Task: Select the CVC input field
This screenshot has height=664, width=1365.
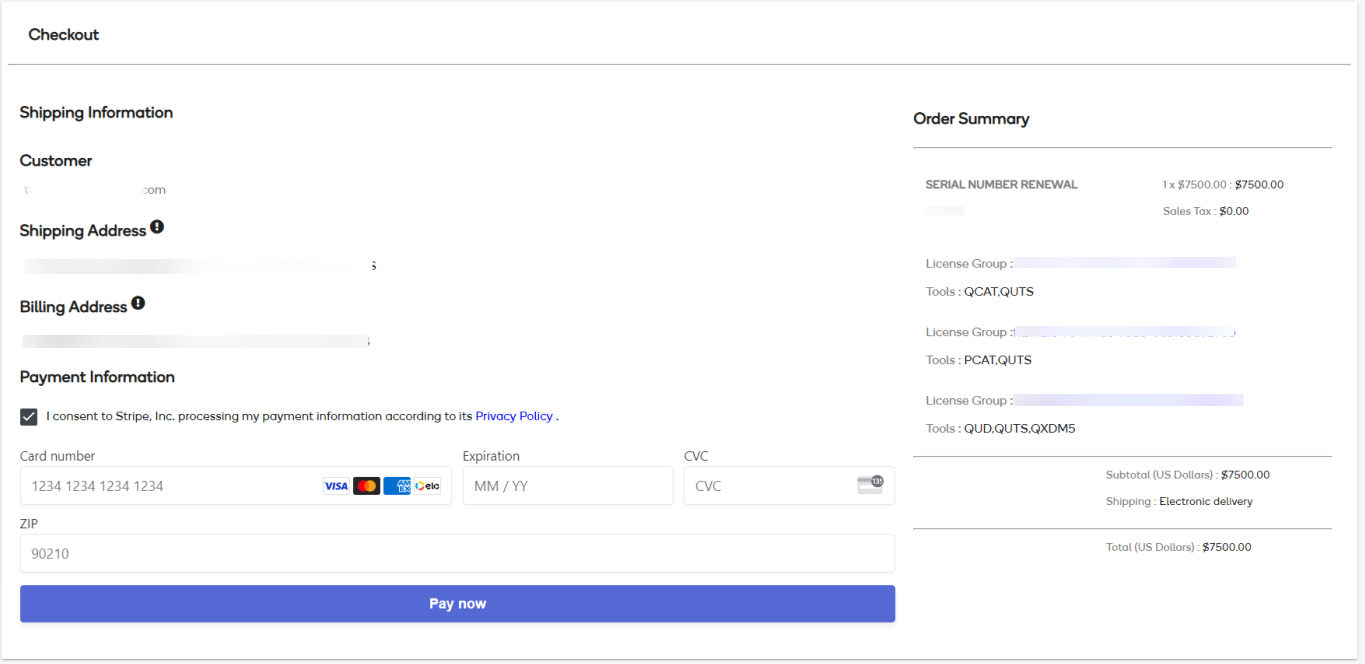Action: pos(765,486)
